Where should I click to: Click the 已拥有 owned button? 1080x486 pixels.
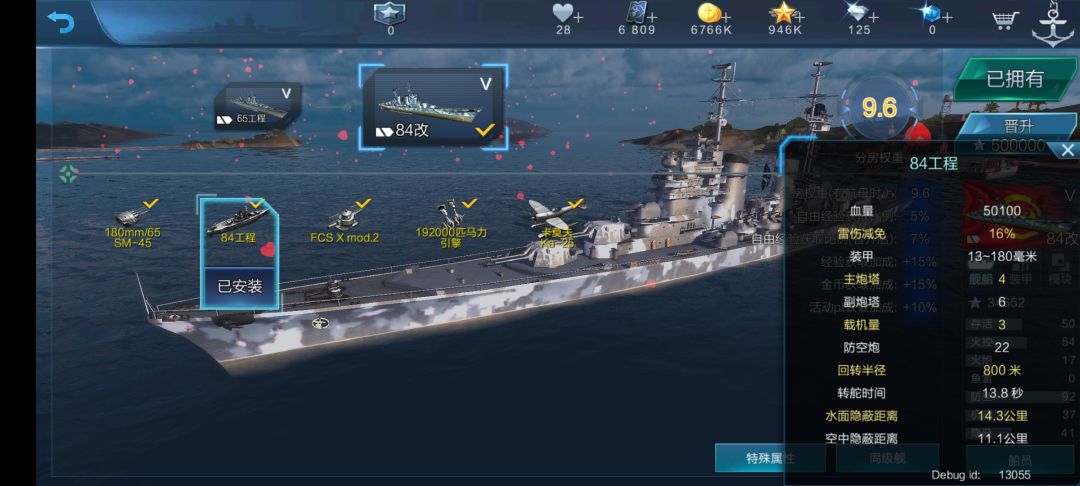click(x=1015, y=80)
